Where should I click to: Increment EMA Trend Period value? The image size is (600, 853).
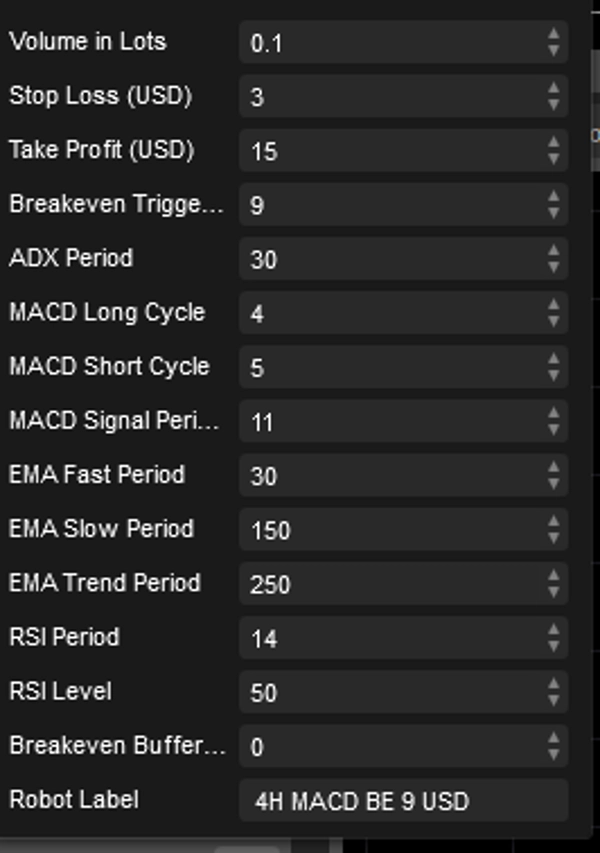(x=556, y=577)
